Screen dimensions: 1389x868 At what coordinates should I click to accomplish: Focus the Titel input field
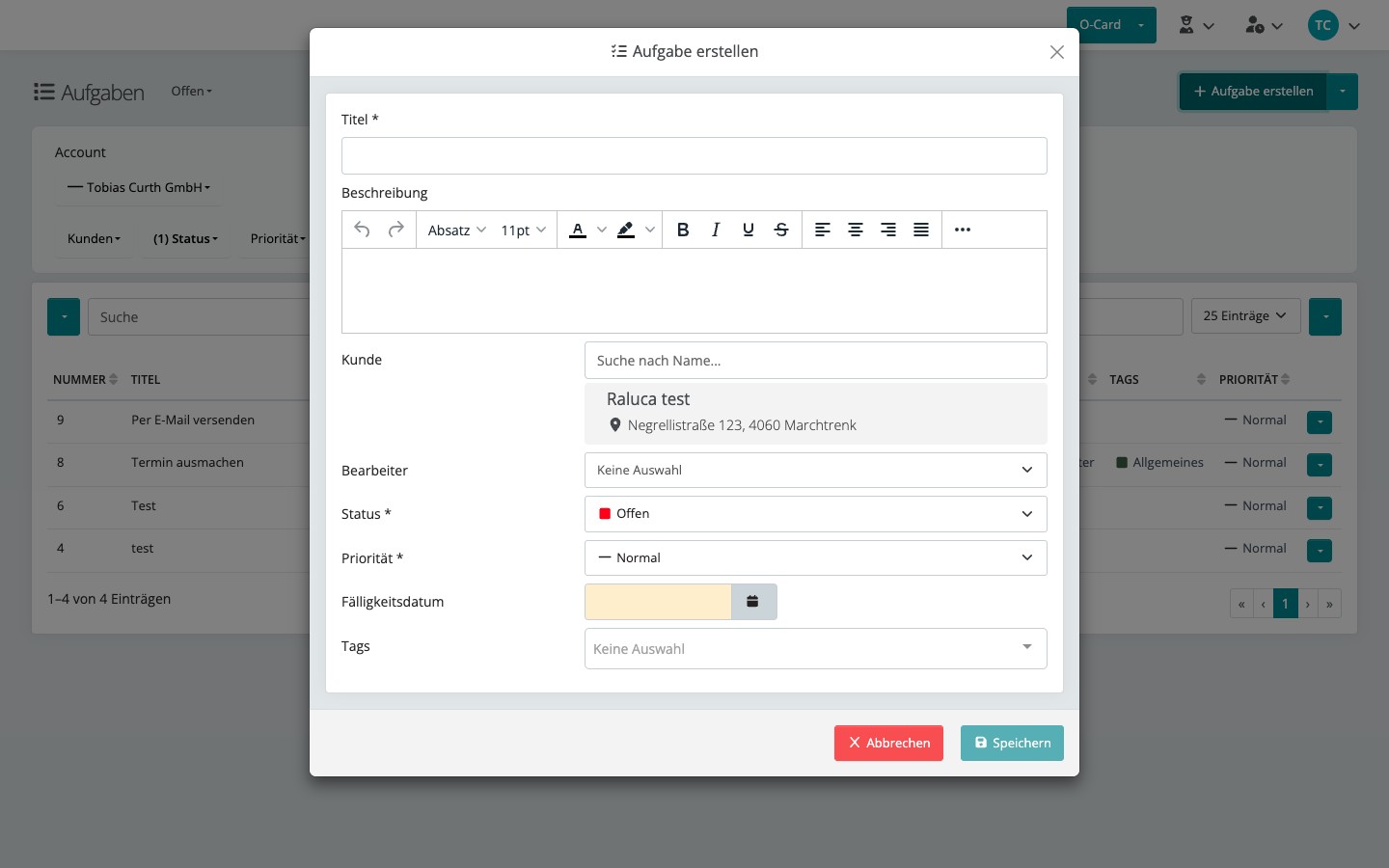click(694, 155)
